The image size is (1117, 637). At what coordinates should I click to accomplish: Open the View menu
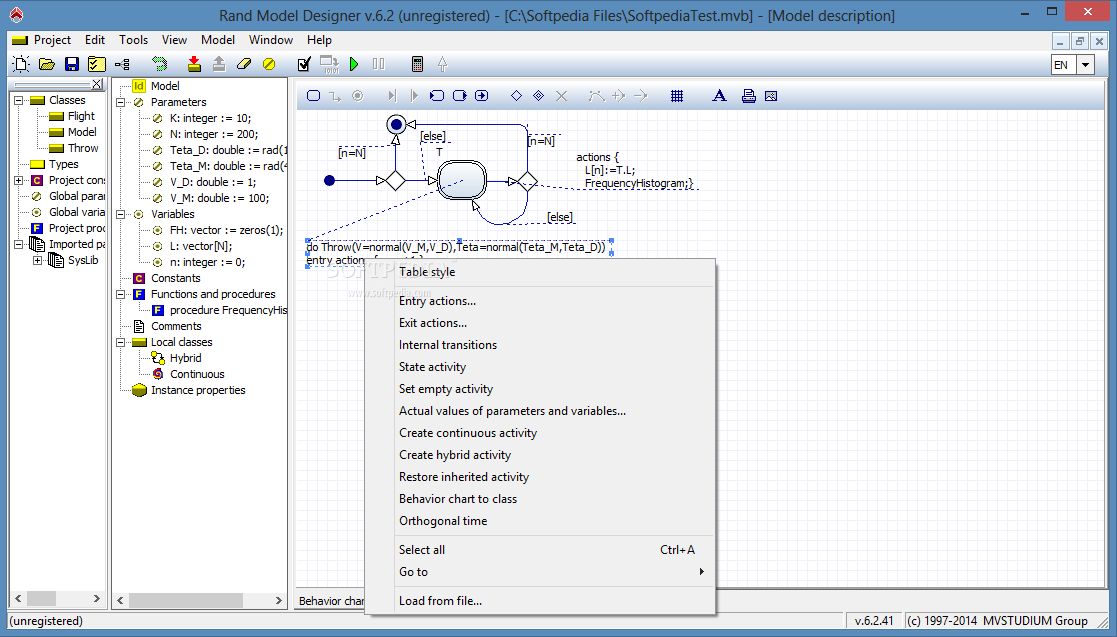tap(174, 40)
